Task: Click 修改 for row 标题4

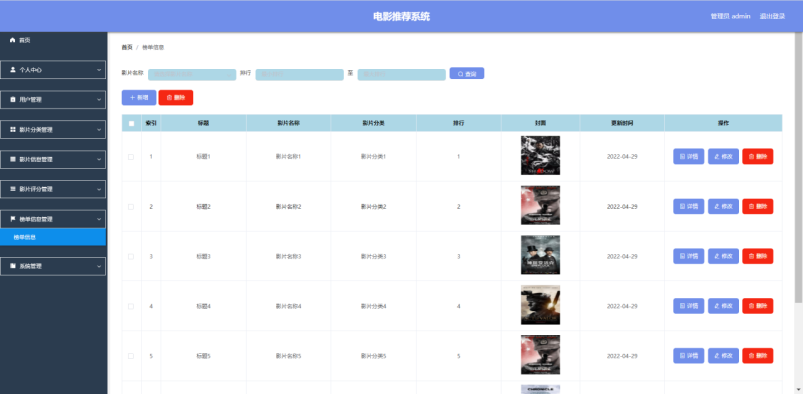Action: point(723,305)
